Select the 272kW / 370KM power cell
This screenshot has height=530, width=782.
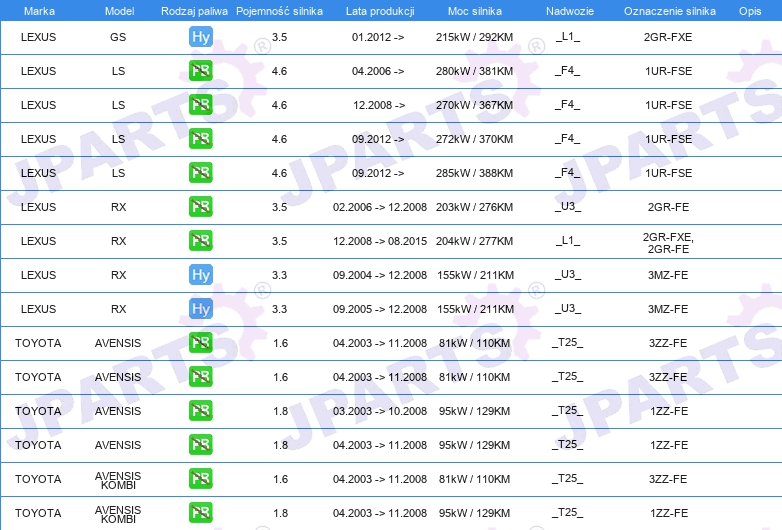474,139
